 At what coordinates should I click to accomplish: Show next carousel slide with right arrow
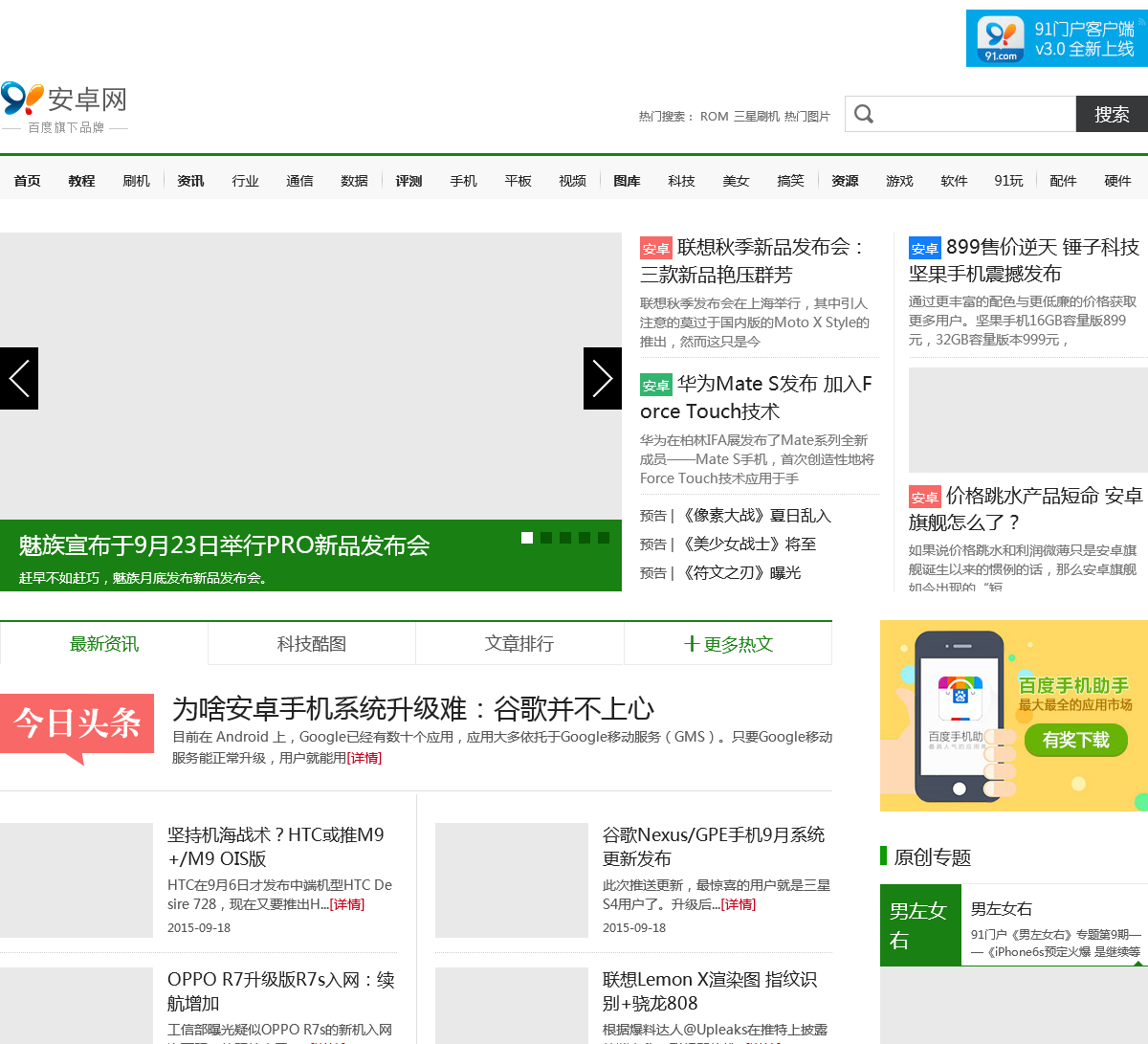click(x=603, y=378)
